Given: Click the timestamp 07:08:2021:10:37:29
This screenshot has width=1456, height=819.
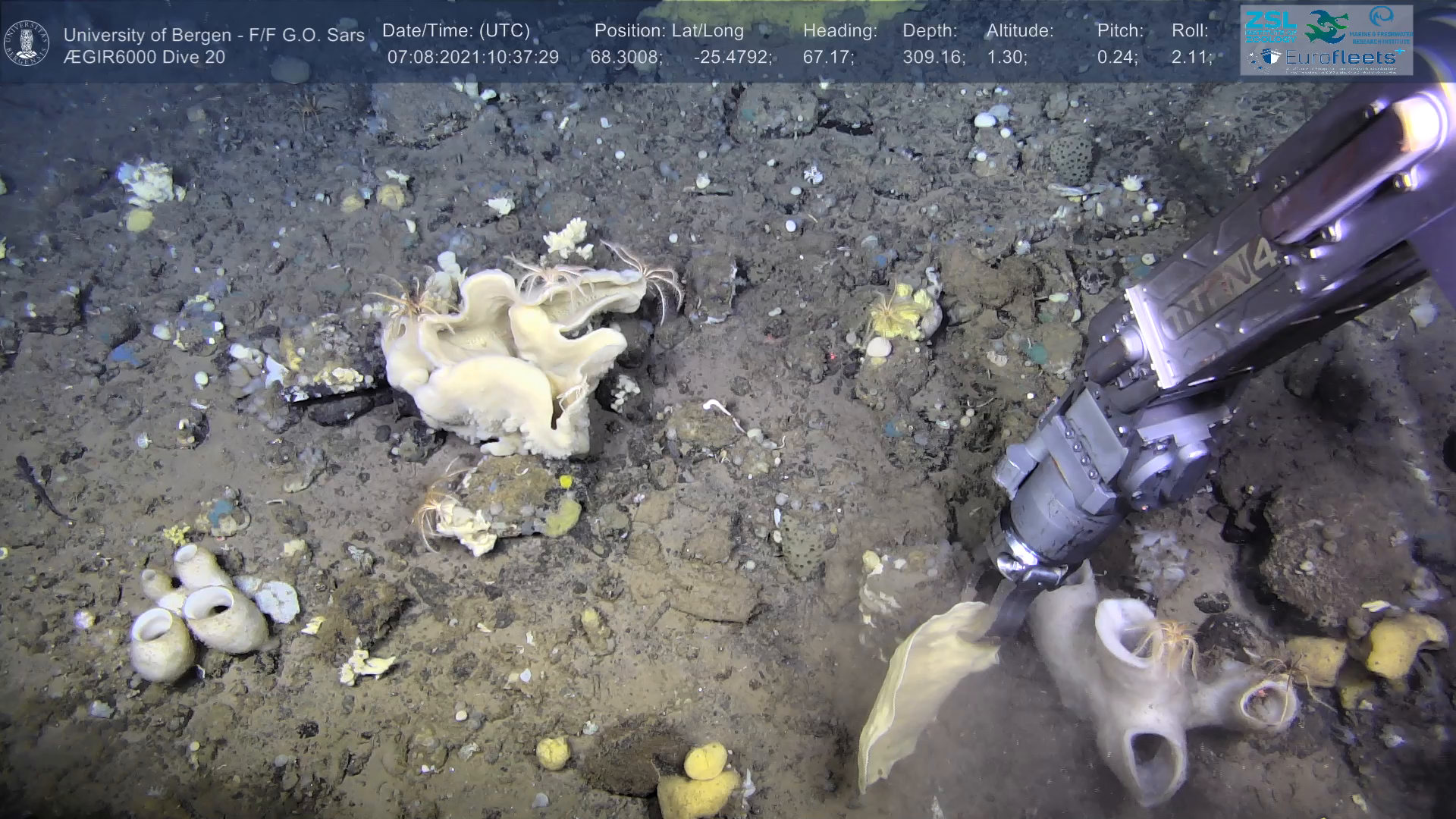Looking at the screenshot, I should [x=472, y=58].
